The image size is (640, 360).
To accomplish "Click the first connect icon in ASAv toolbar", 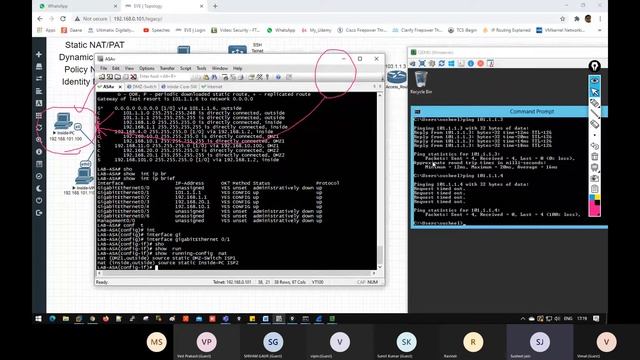I will (102, 77).
